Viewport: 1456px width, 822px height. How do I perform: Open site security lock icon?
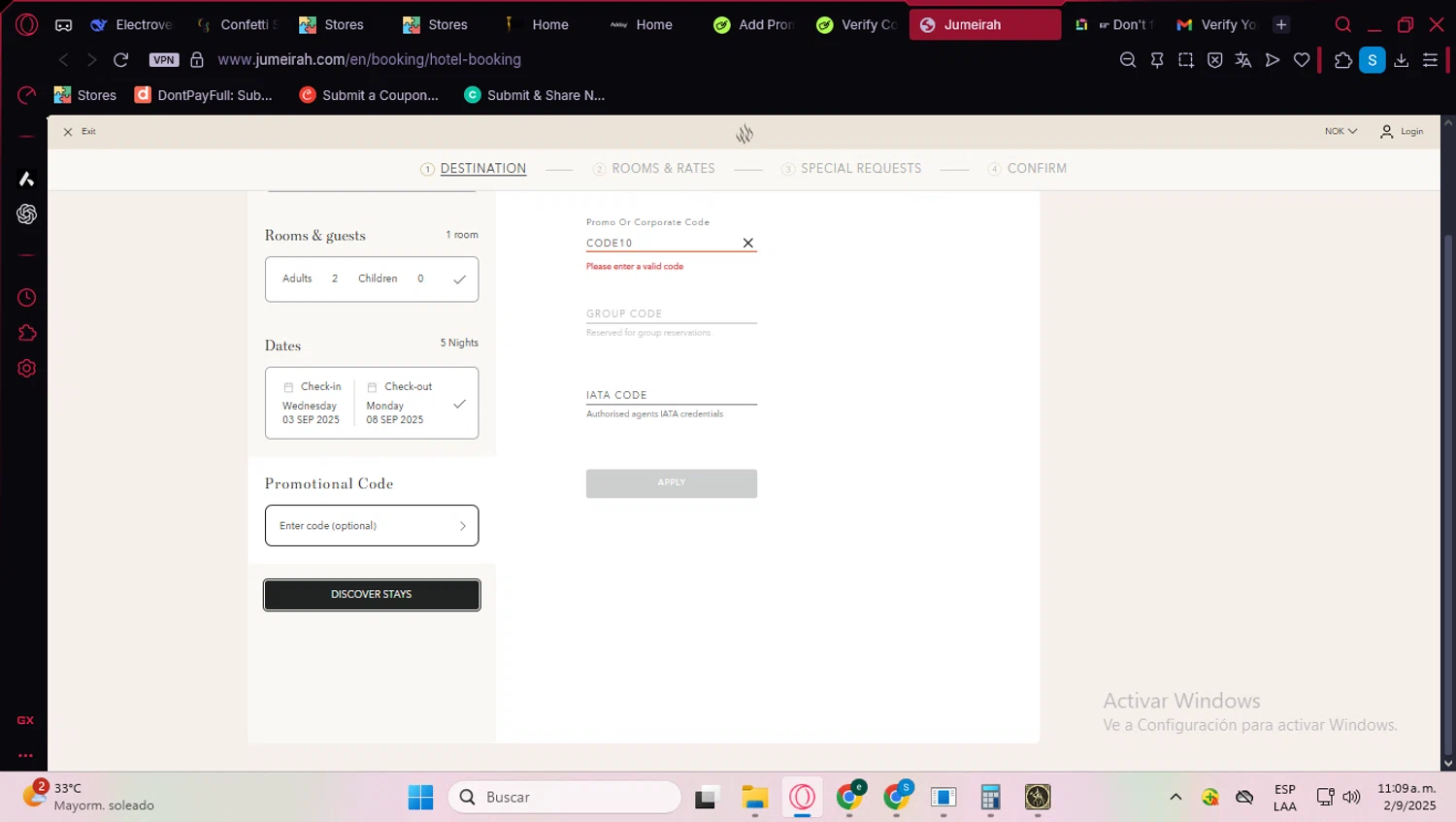197,60
